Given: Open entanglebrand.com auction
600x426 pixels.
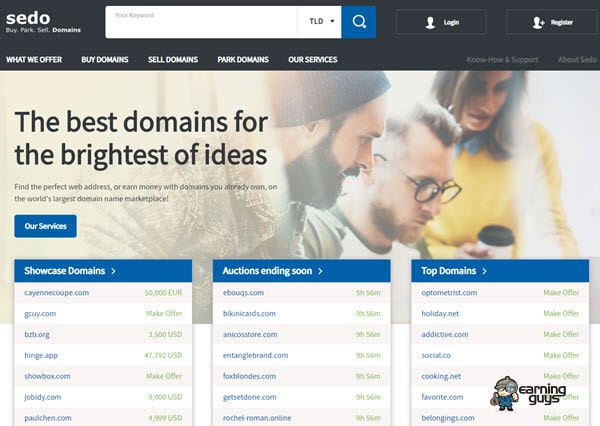Looking at the screenshot, I should click(x=256, y=356).
